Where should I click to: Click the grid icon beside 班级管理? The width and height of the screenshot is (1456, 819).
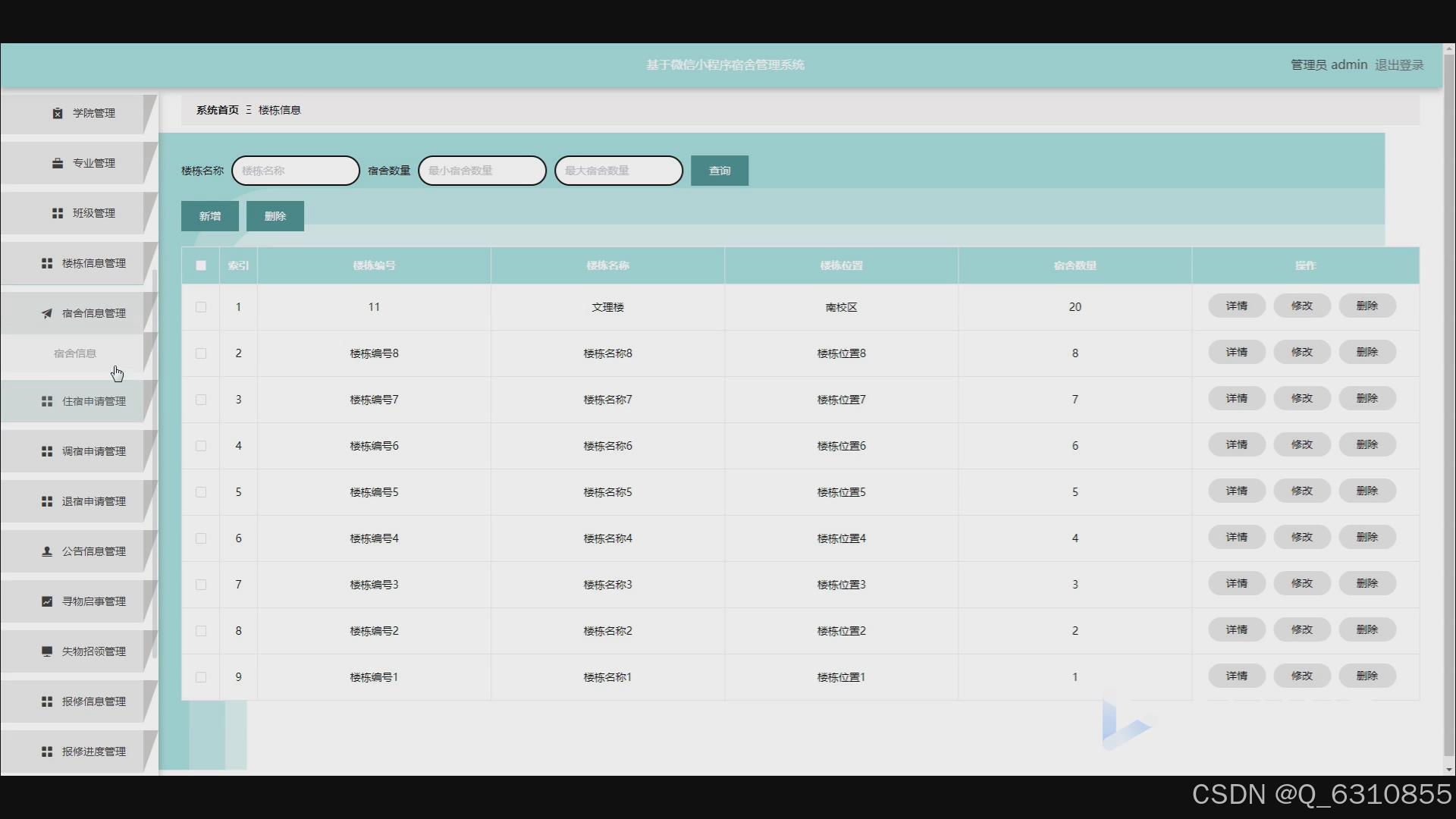(58, 213)
